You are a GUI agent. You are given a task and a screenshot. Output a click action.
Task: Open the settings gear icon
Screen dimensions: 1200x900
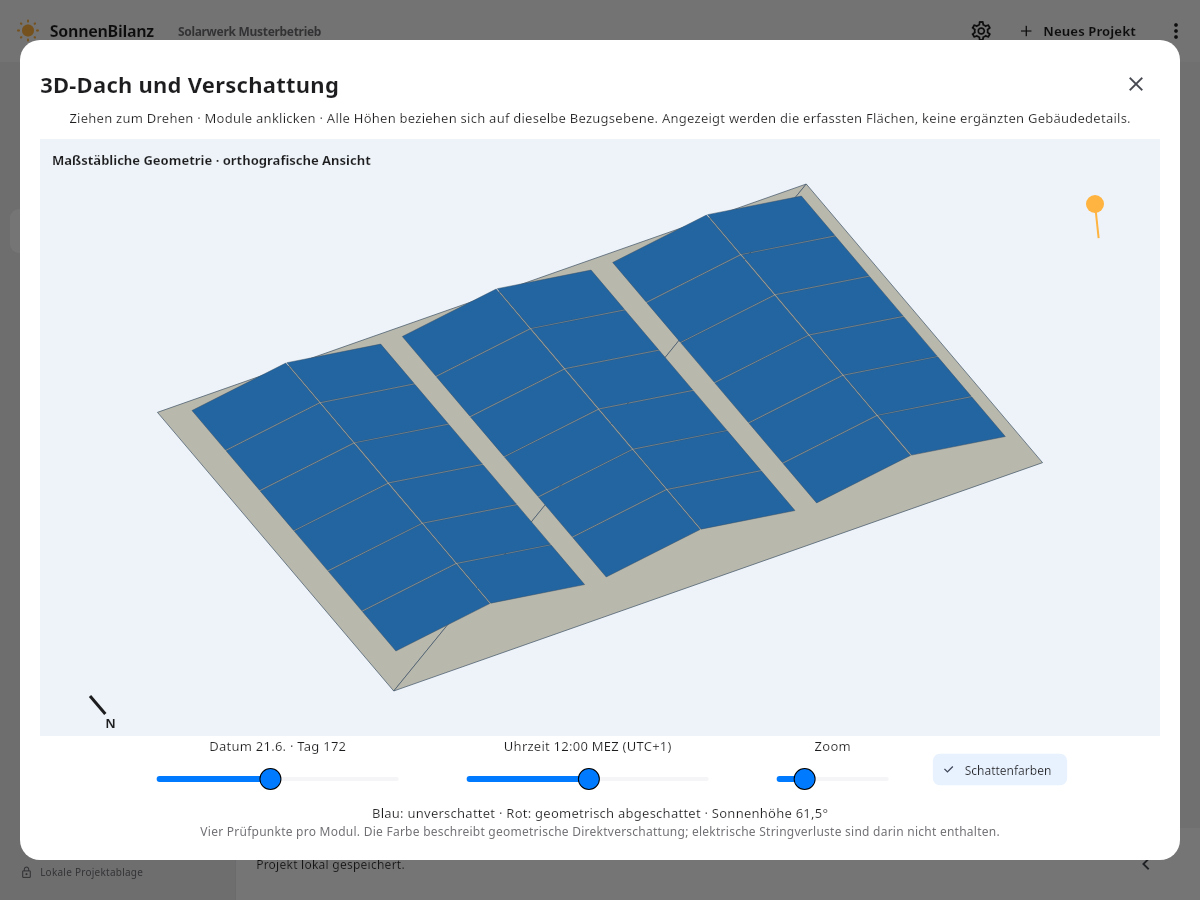[x=981, y=31]
